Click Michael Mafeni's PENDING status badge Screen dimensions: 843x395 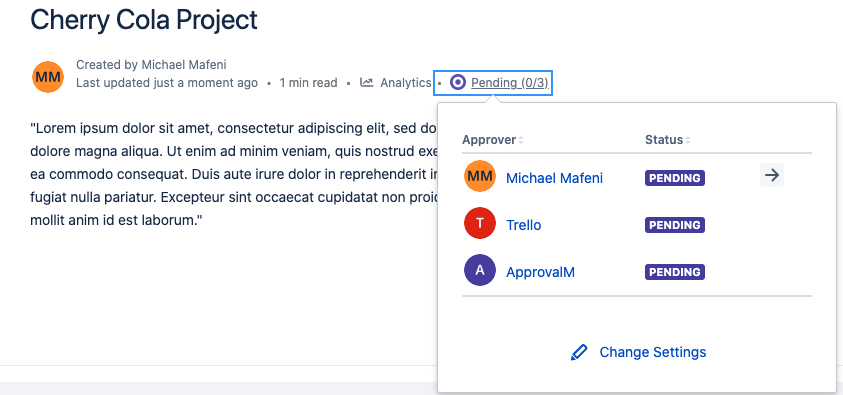pyautogui.click(x=675, y=178)
